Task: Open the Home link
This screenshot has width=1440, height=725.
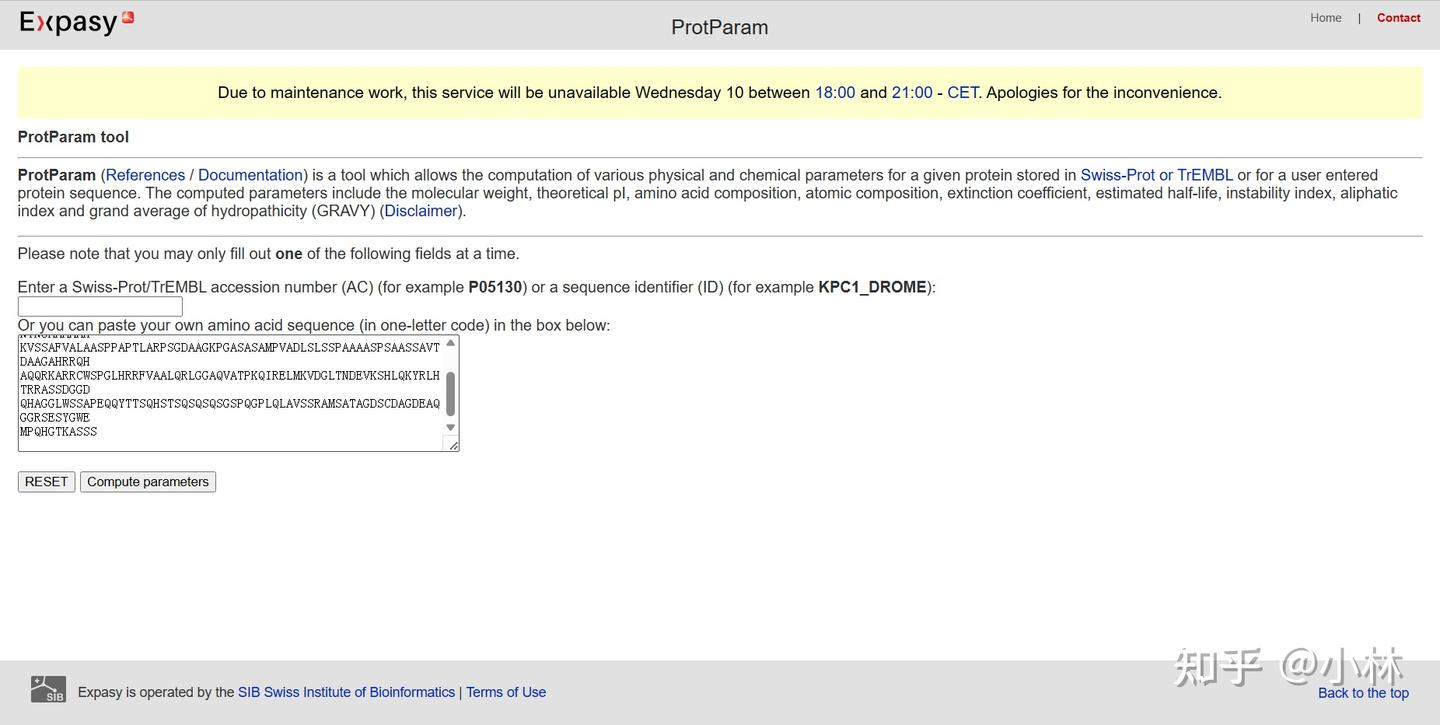Action: [x=1326, y=18]
